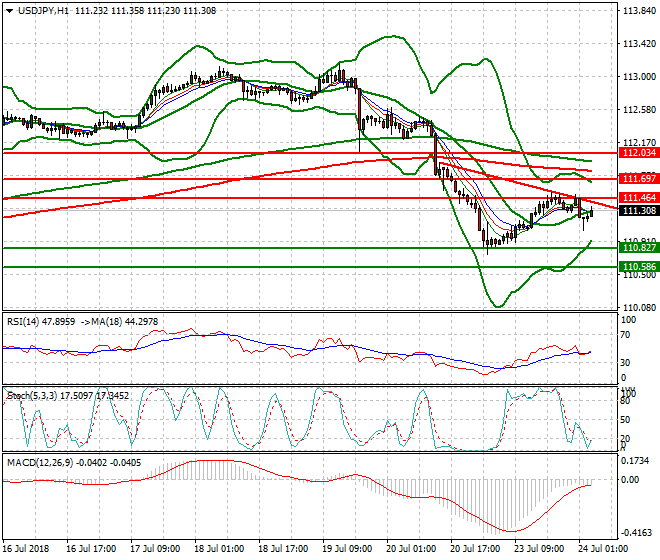Click the RSI(14) indicator label
660x560 pixels.
[x=27, y=321]
